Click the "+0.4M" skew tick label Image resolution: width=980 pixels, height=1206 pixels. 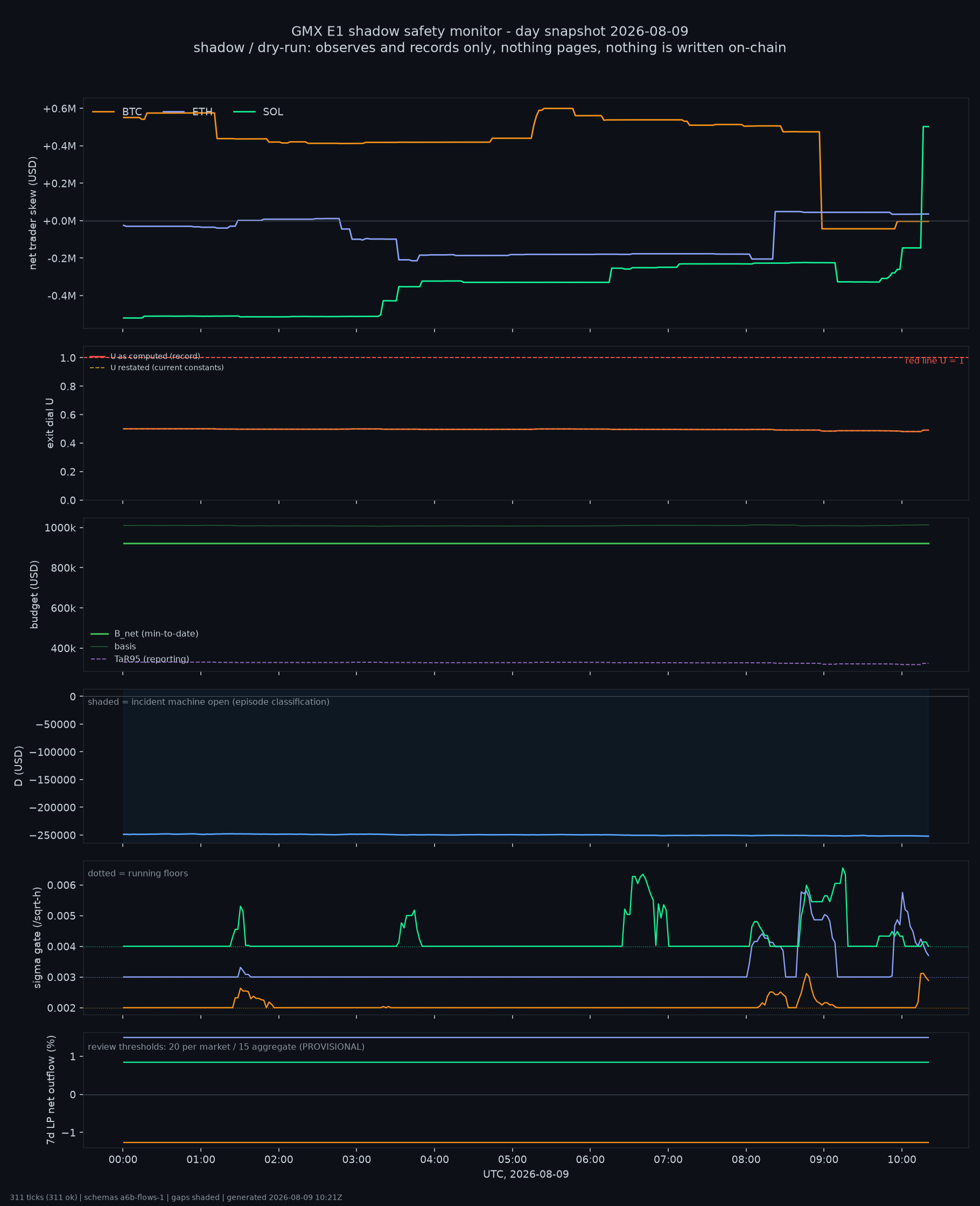[x=59, y=146]
